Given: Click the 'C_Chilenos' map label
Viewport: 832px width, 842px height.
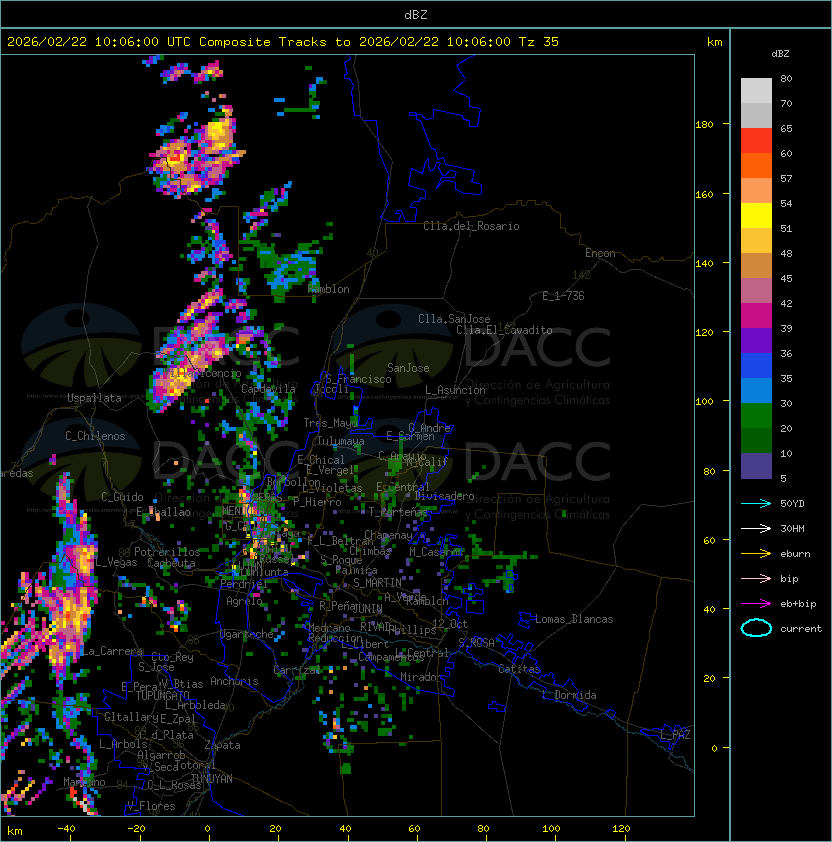Looking at the screenshot, I should pyautogui.click(x=95, y=436).
